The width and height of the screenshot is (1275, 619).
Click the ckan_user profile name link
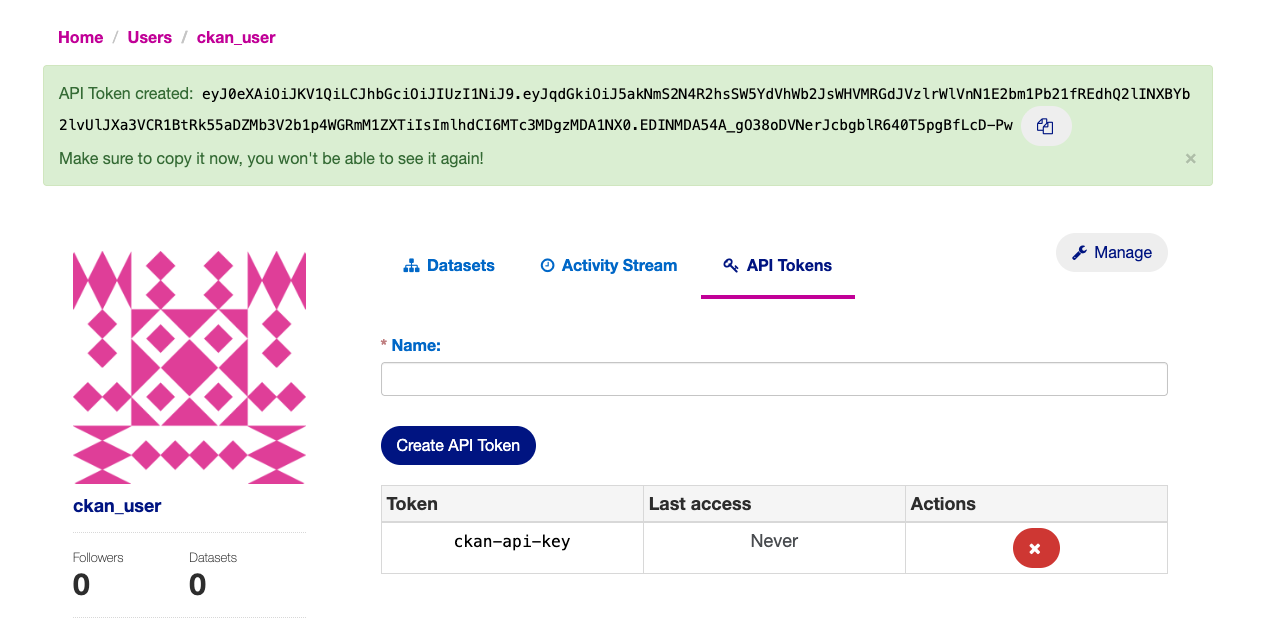116,505
